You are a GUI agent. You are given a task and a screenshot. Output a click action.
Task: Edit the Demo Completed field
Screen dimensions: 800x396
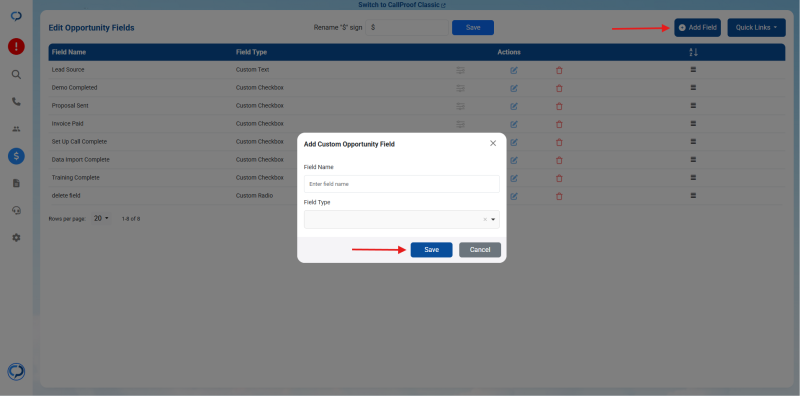click(514, 88)
